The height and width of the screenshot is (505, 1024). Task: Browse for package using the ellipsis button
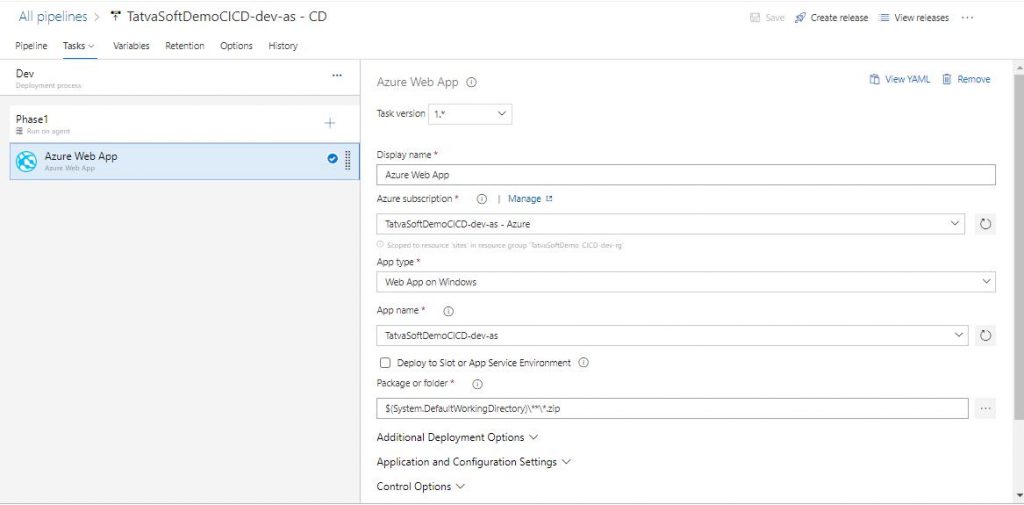(x=985, y=408)
